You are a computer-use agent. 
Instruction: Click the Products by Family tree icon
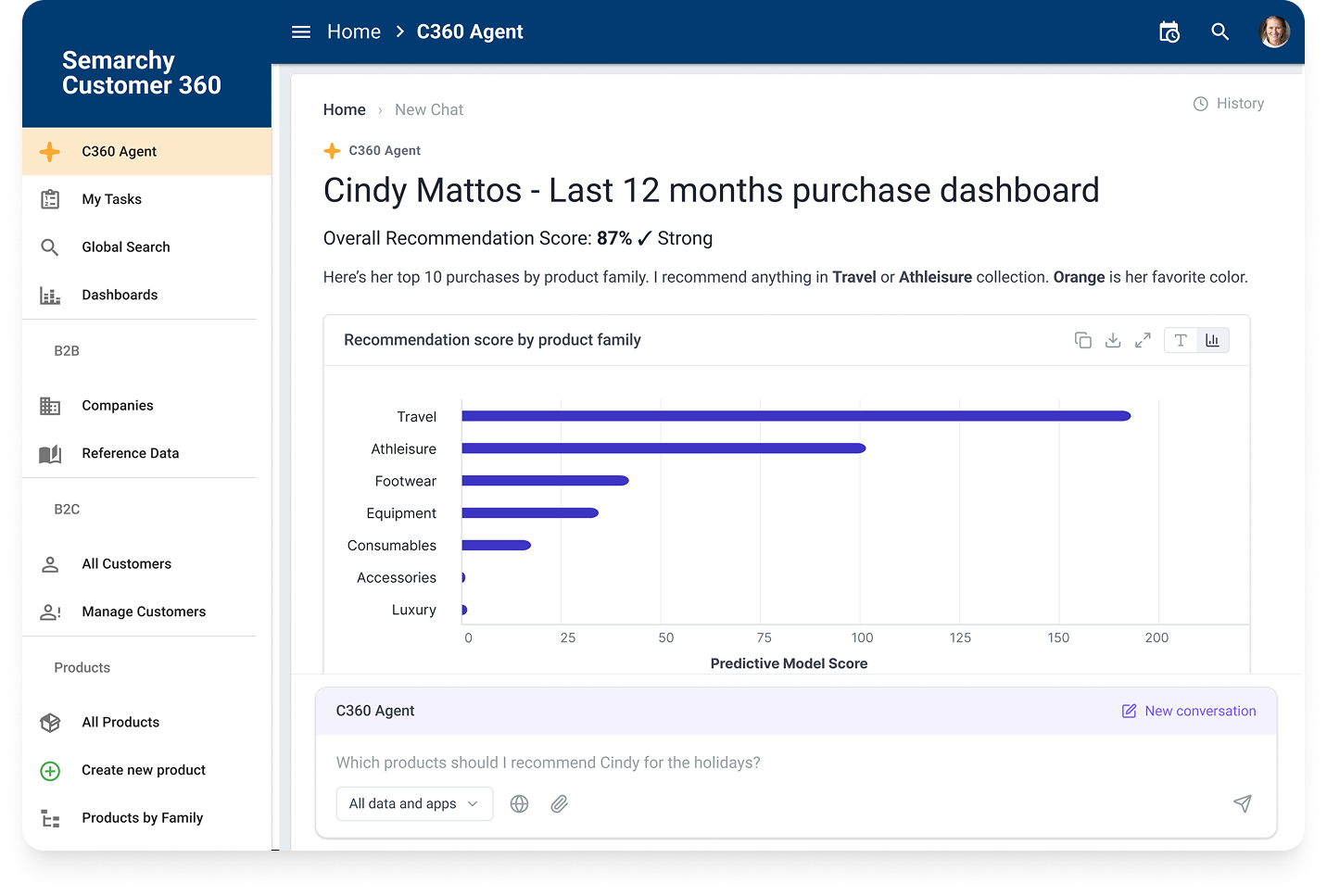tap(50, 819)
